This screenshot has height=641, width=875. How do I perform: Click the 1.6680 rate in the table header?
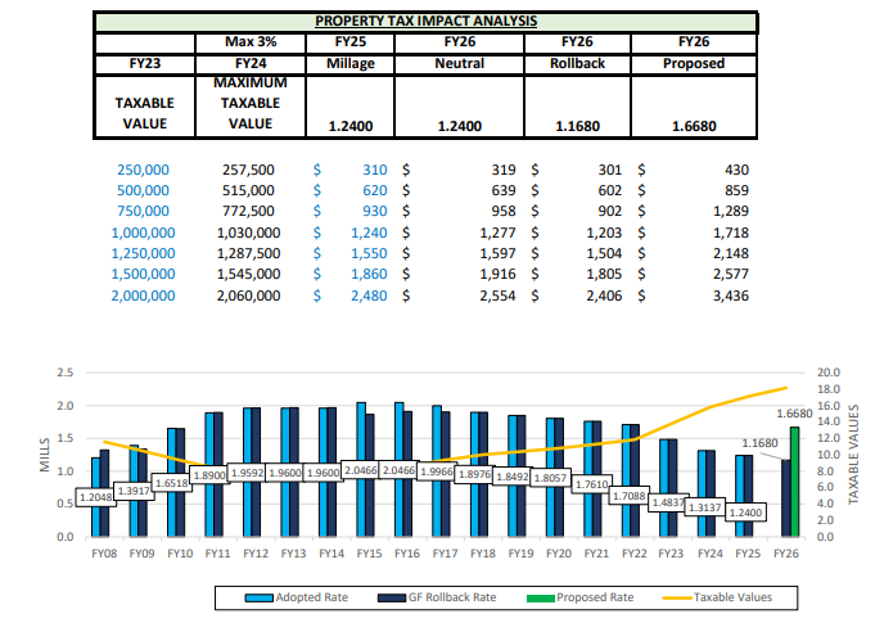(694, 127)
